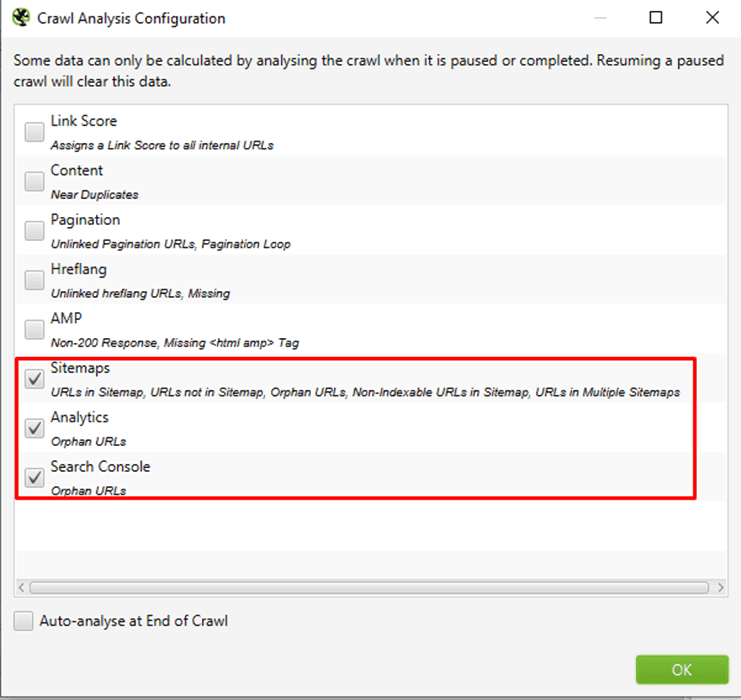Enable Auto-analyse at End of Crawl
Image resolution: width=741 pixels, height=700 pixels.
[23, 621]
